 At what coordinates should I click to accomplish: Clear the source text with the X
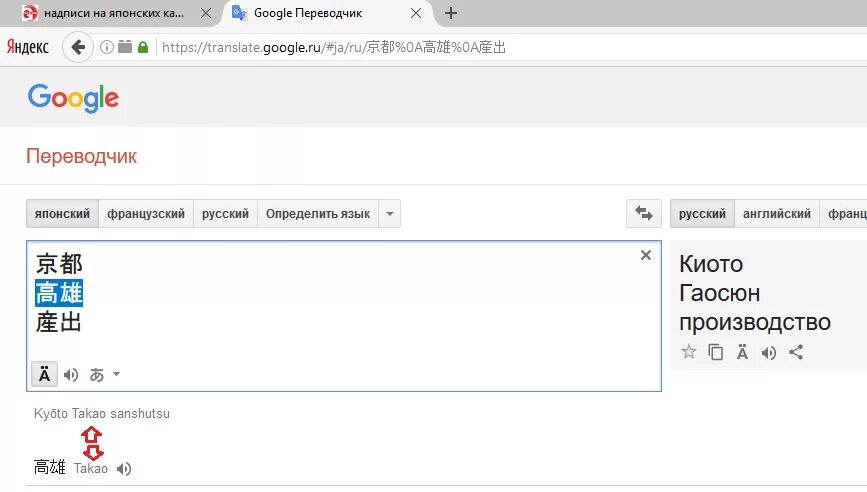tap(645, 255)
